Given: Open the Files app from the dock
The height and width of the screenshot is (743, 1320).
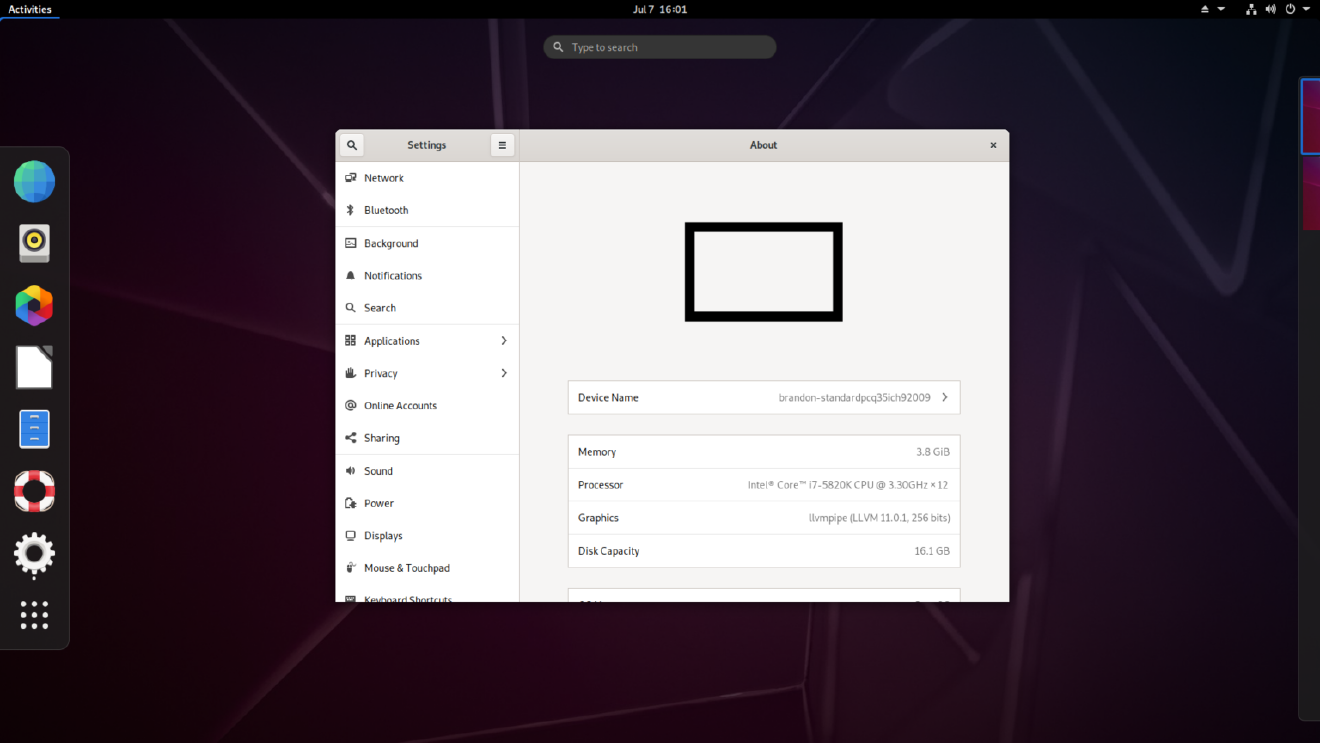Looking at the screenshot, I should [34, 428].
